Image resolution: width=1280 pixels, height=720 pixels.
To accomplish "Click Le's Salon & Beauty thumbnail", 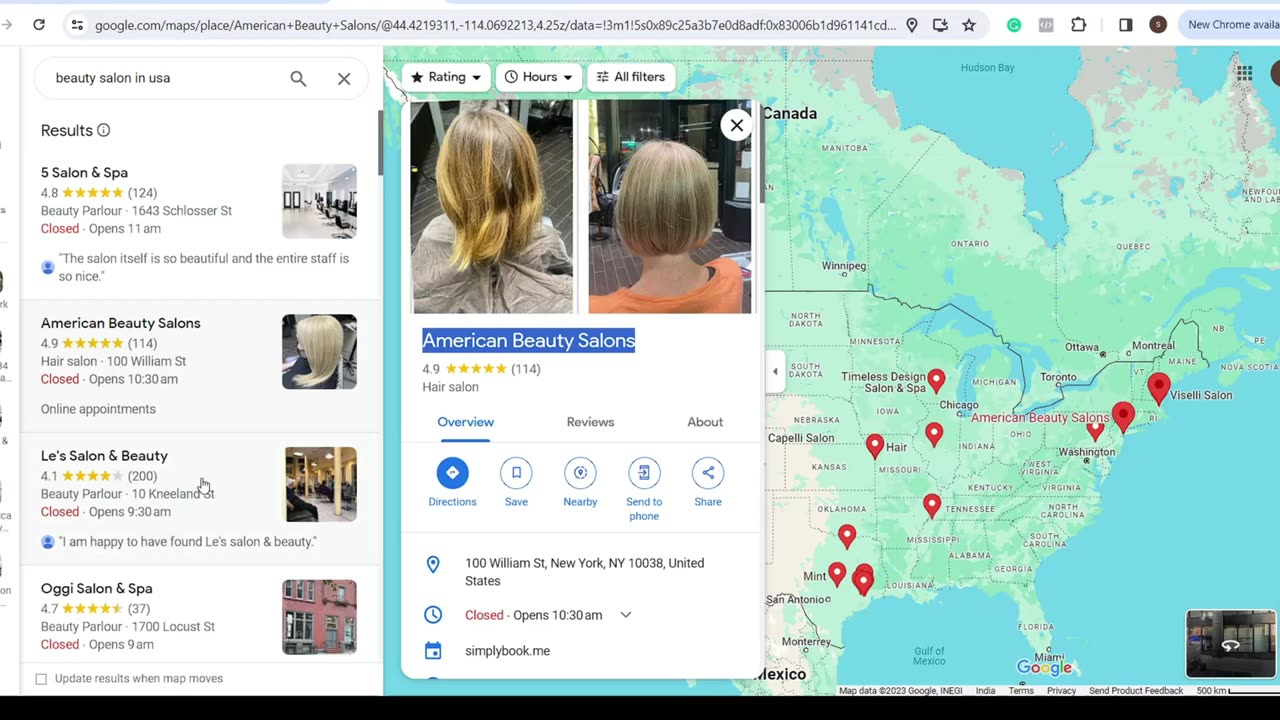I will (x=320, y=484).
